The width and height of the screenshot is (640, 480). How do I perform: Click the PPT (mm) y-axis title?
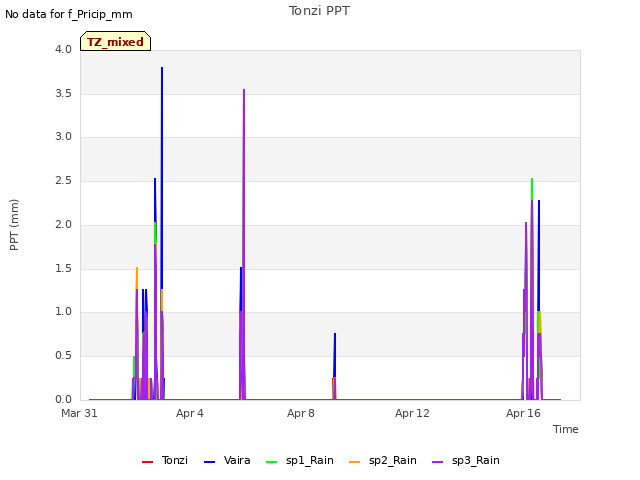(x=14, y=225)
